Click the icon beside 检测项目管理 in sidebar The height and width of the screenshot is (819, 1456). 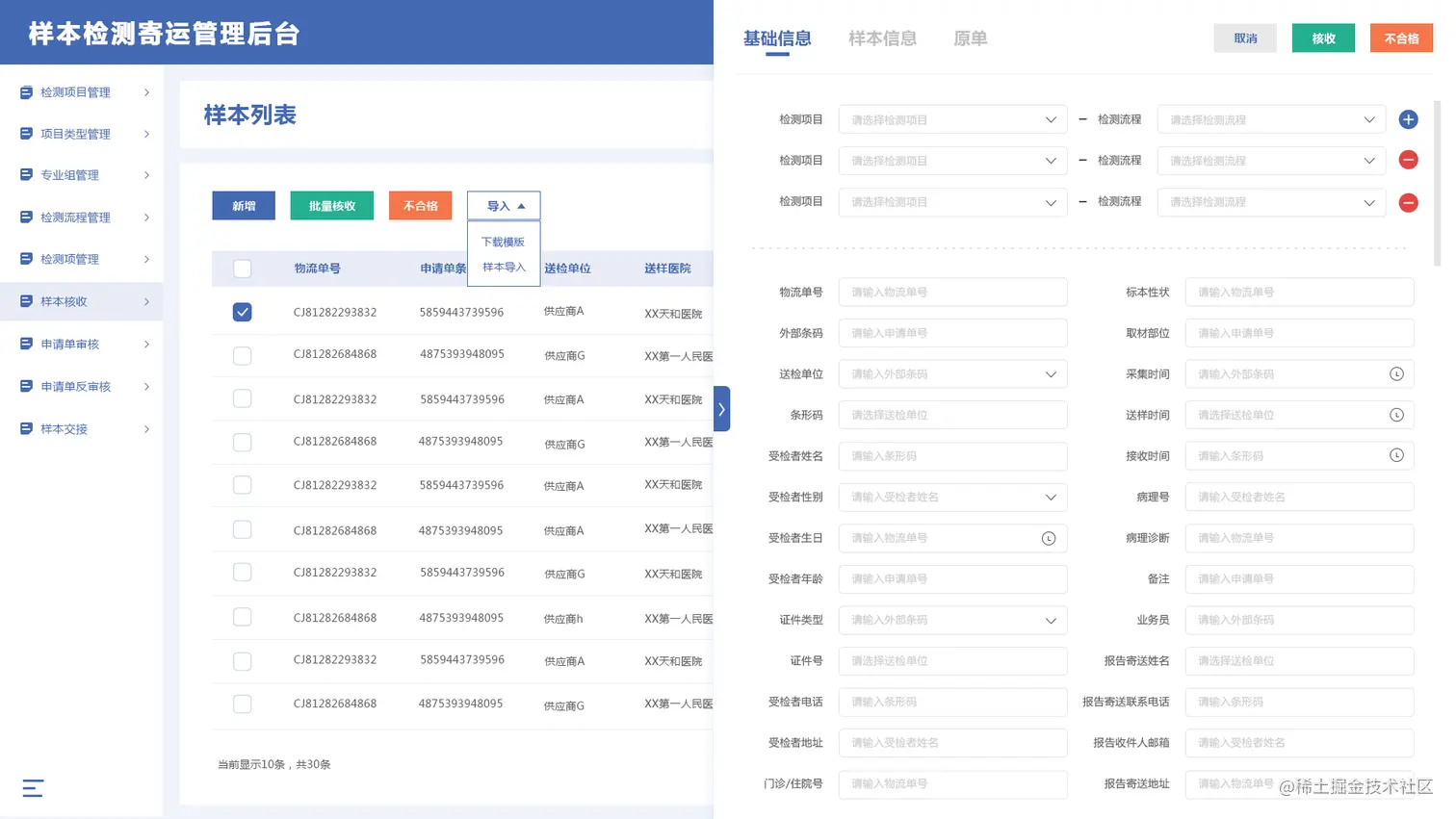pos(26,92)
